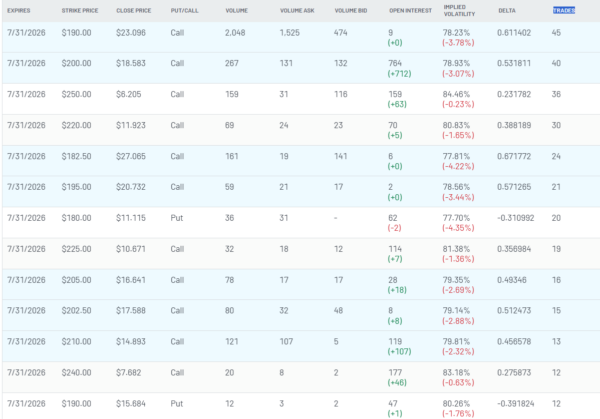Image resolution: width=600 pixels, height=419 pixels.
Task: Click the $250.00 strike Call row
Action: [x=301, y=99]
